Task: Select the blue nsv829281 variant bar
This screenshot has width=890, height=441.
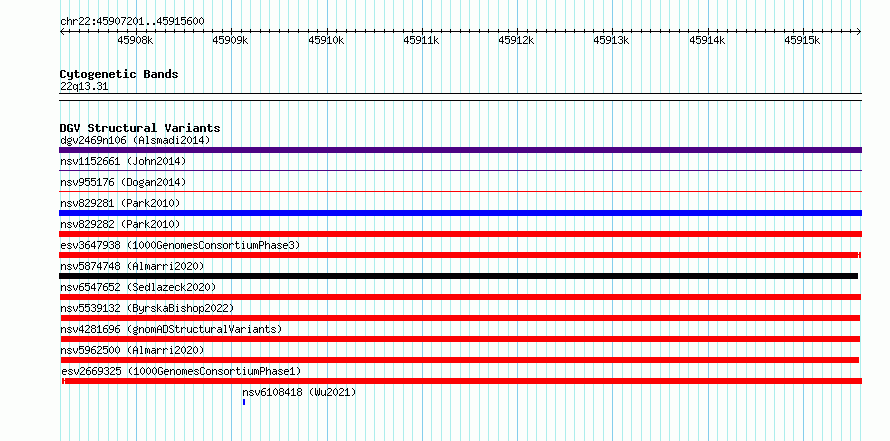Action: [x=460, y=213]
